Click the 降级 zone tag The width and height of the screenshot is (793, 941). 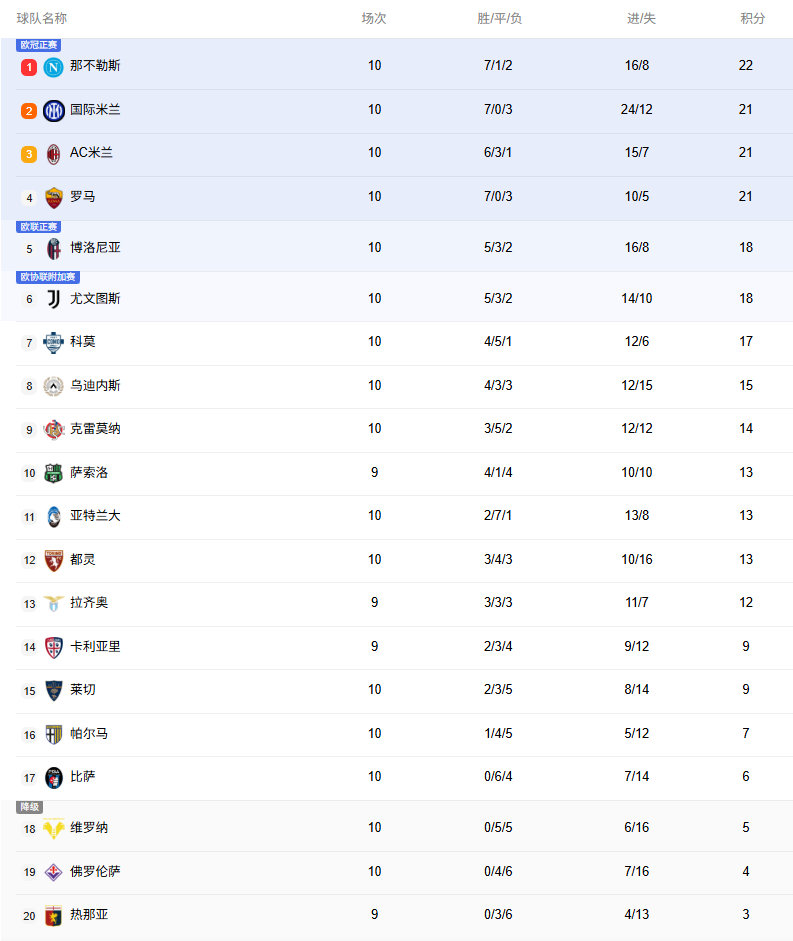coord(30,807)
